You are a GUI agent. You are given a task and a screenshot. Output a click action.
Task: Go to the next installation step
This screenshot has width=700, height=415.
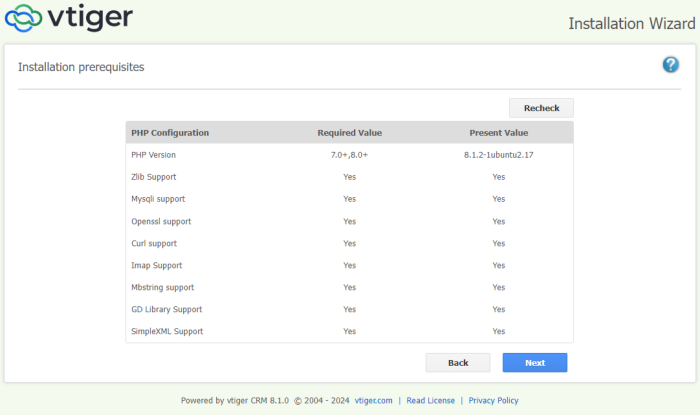pos(534,363)
